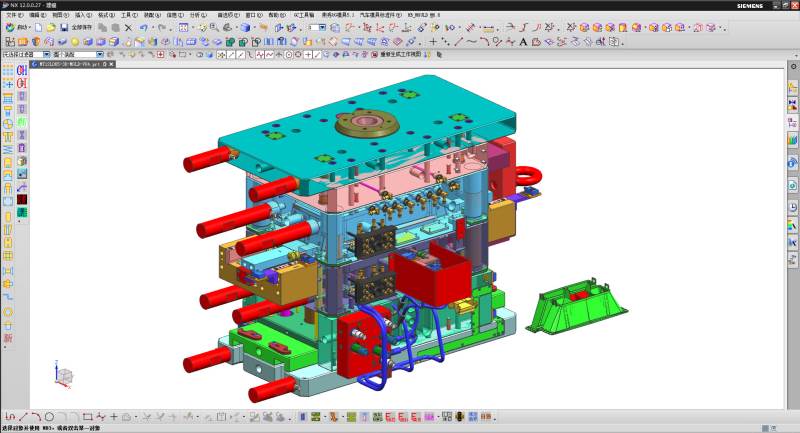Select the Line sketch tool in bottom toolbar

tap(23, 416)
